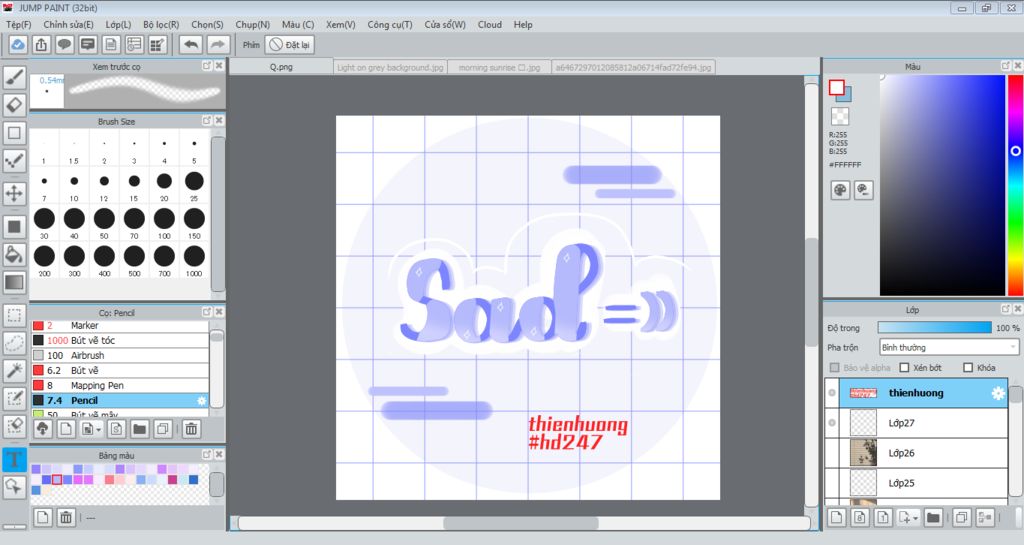1024x545 pixels.
Task: Adjust the Độ trong opacity slider
Action: [x=935, y=328]
